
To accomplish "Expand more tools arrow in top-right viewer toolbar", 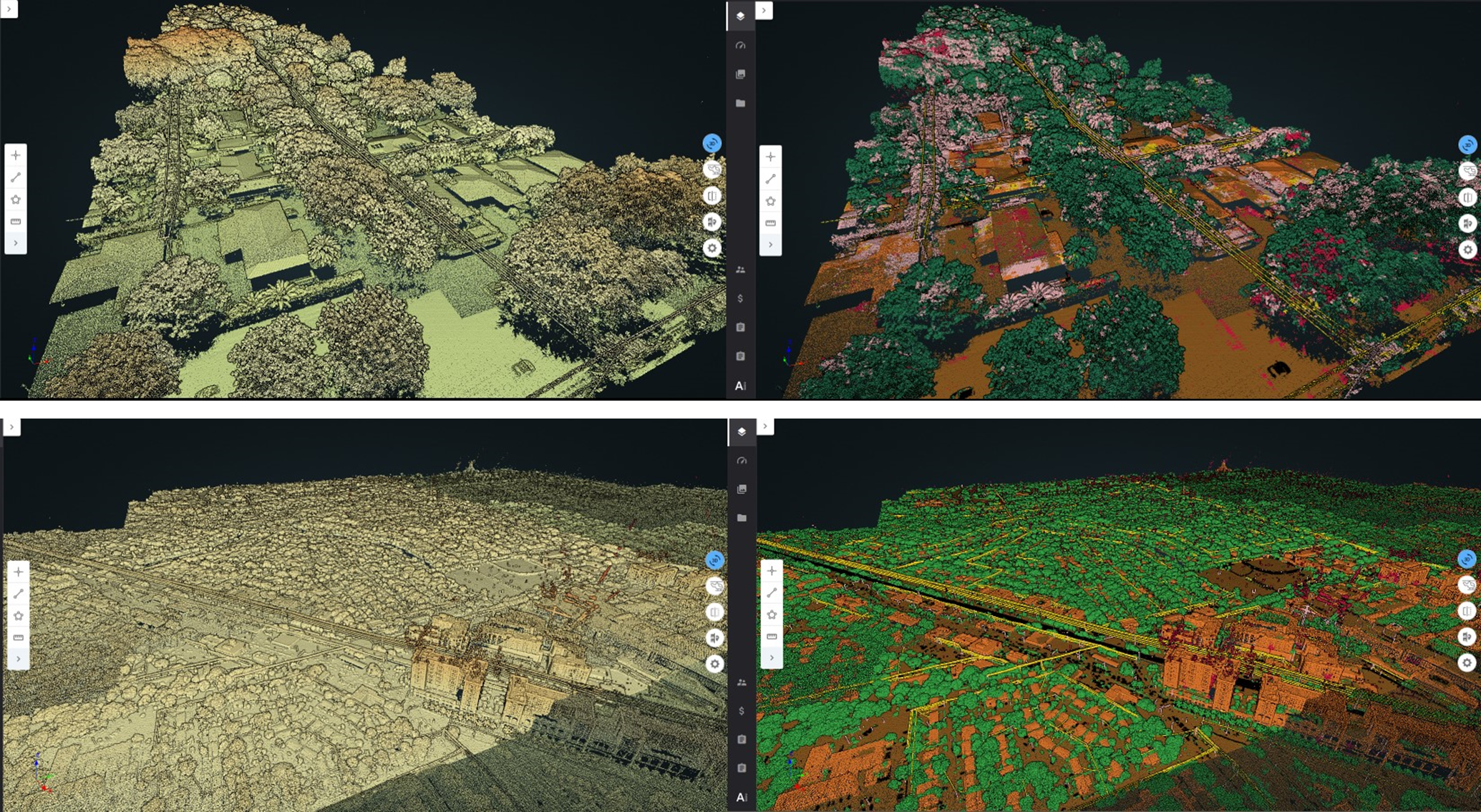I will 770,245.
